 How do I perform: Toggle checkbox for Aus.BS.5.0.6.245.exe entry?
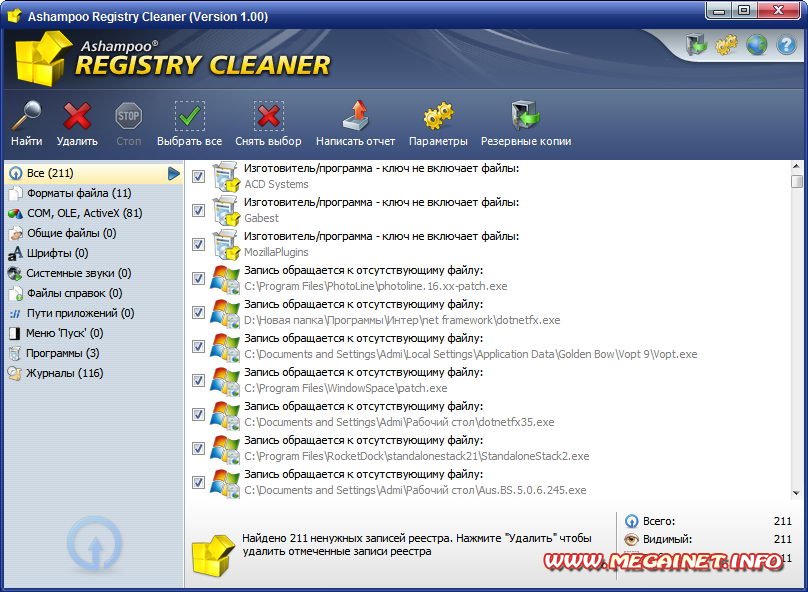[x=198, y=483]
